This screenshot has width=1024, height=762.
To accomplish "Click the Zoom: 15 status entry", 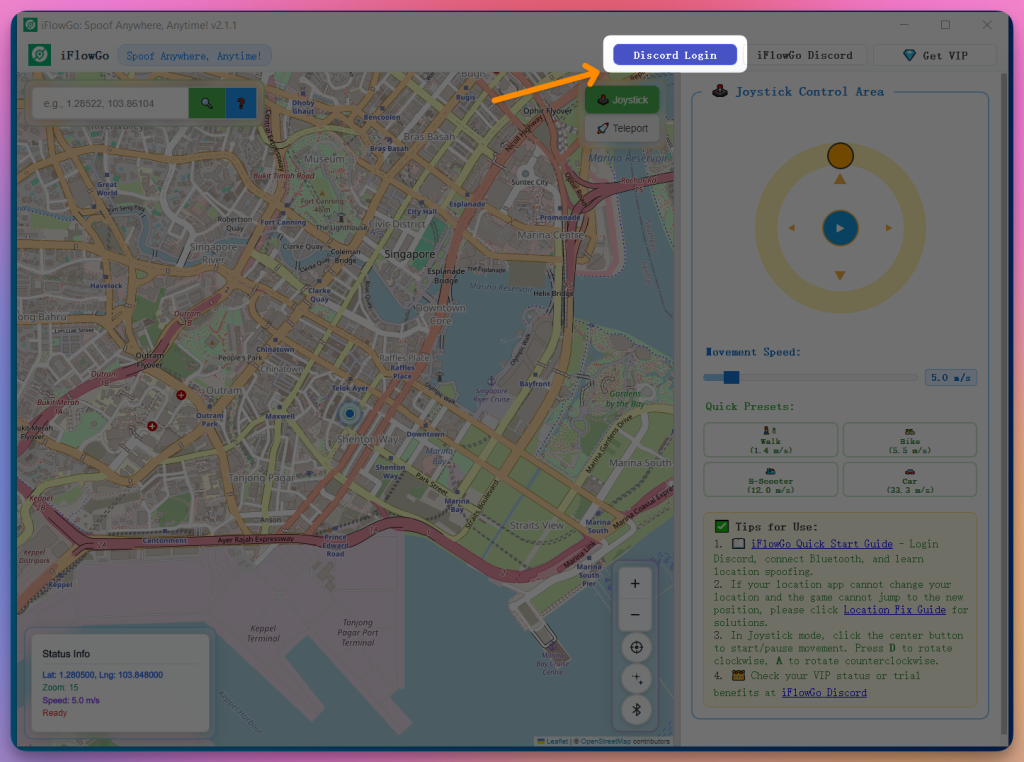I will [60, 688].
